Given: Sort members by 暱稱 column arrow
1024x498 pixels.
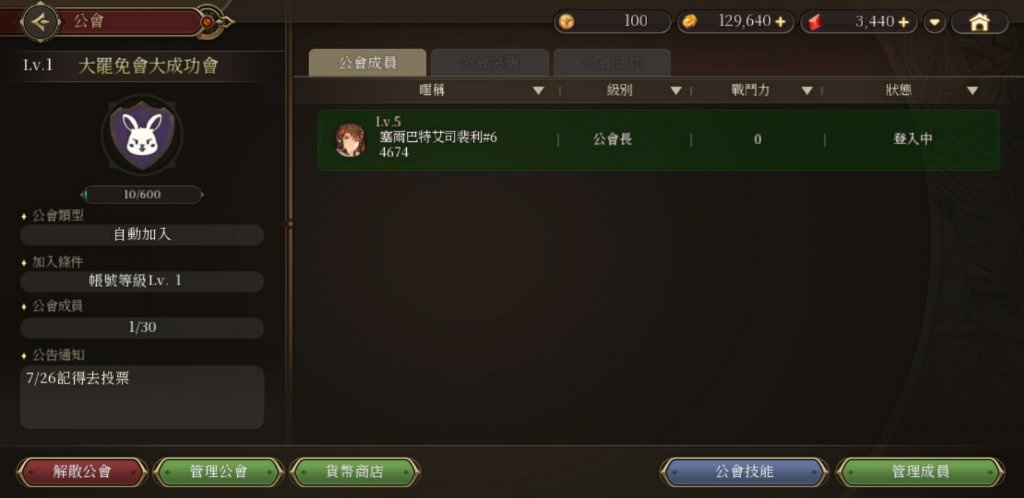Looking at the screenshot, I should pyautogui.click(x=538, y=91).
